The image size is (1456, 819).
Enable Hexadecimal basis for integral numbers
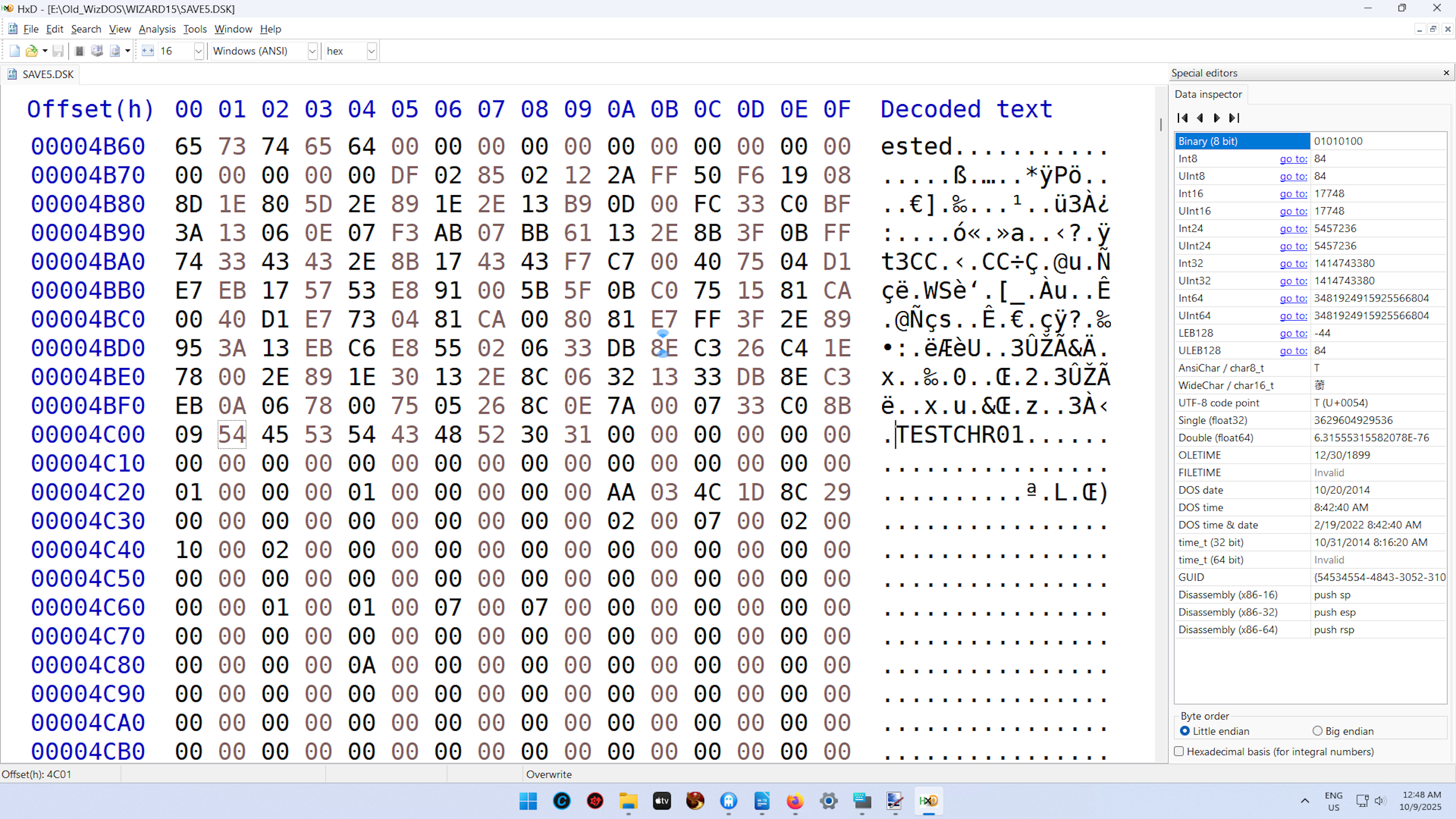click(1179, 751)
